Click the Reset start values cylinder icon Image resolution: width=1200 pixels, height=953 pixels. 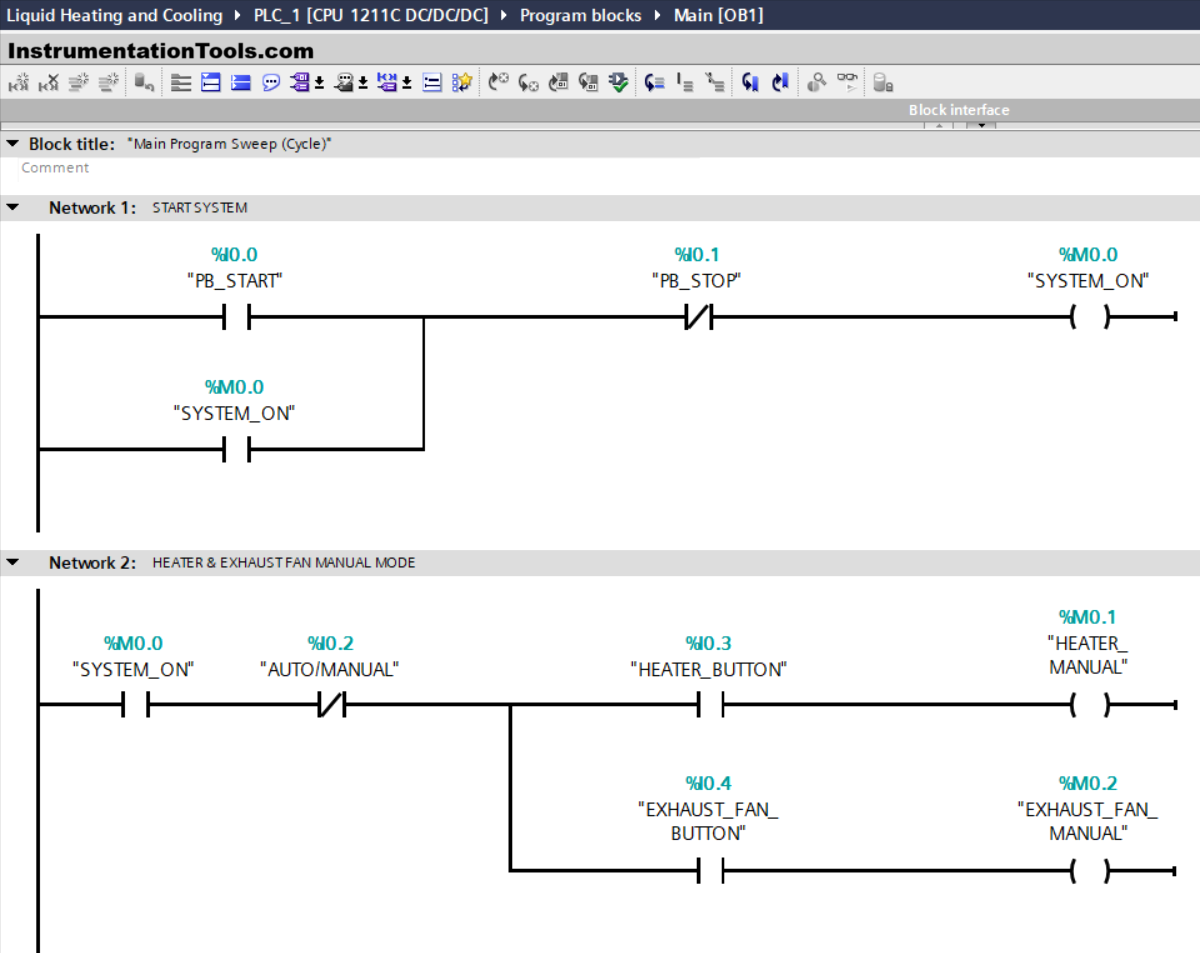144,83
